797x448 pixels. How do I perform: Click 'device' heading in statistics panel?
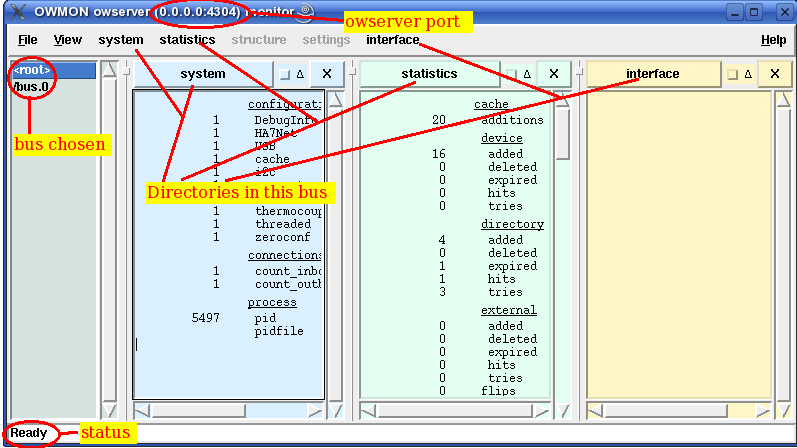(502, 138)
